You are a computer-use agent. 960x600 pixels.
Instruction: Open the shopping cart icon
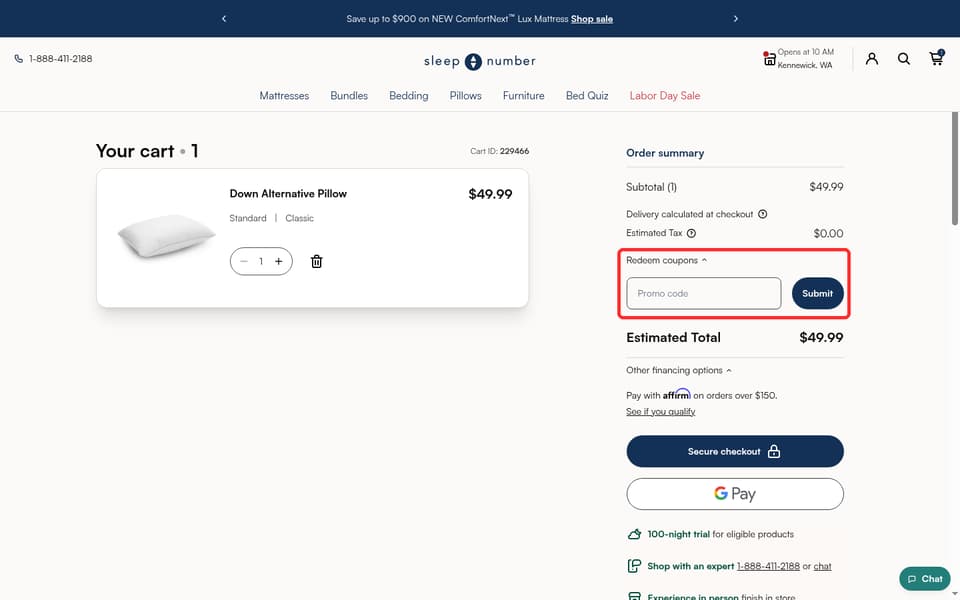pos(936,58)
